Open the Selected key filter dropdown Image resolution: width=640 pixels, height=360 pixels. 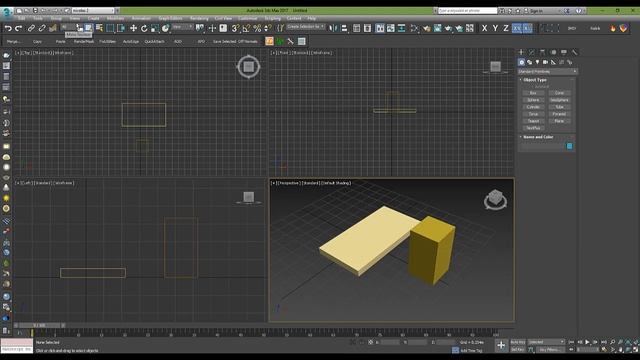tap(546, 342)
